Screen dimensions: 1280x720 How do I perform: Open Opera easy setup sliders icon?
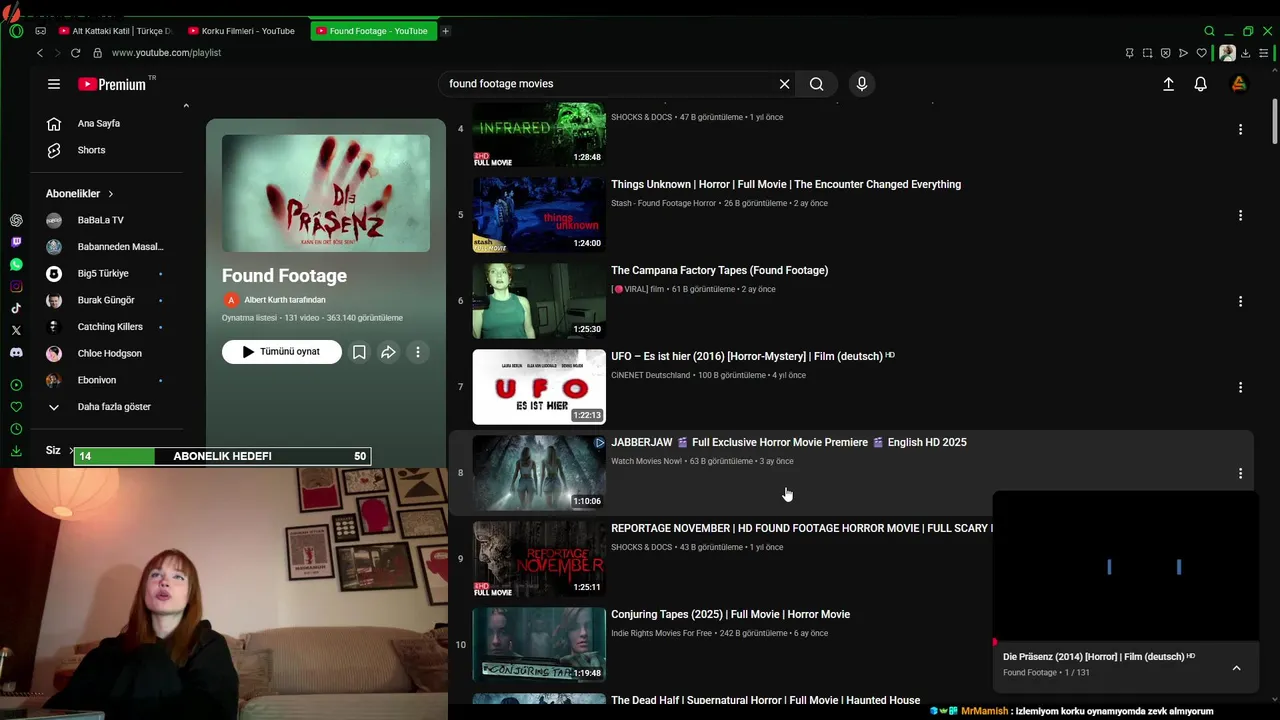tap(1264, 53)
